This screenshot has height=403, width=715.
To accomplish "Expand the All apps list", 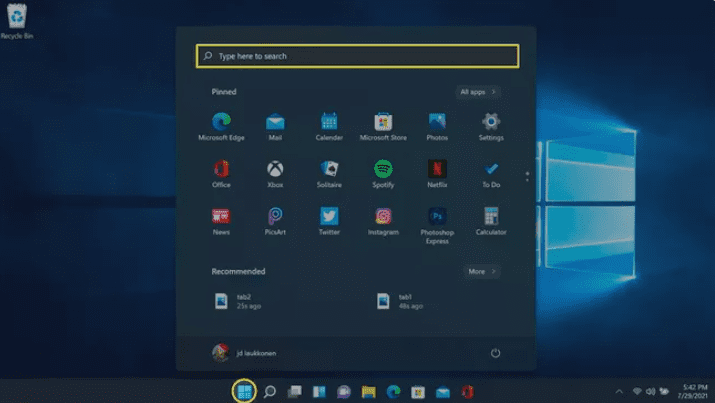I will tap(478, 92).
